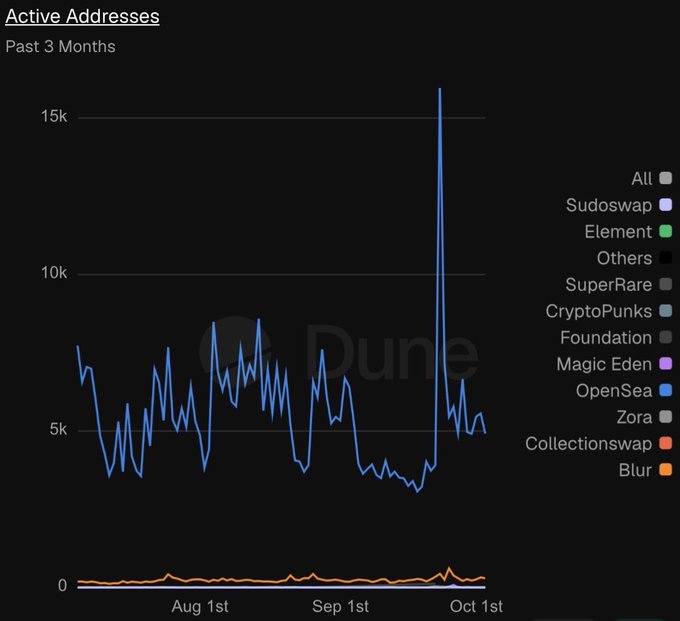Toggle the Element series label
Image resolution: width=680 pixels, height=621 pixels.
(x=618, y=232)
